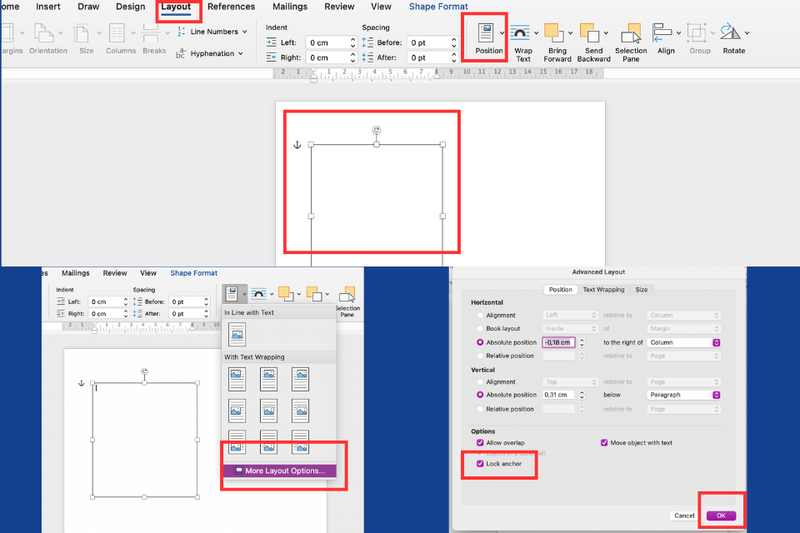Viewport: 800px width, 533px height.
Task: Select Horizontal Absolute position radio button
Action: click(480, 343)
